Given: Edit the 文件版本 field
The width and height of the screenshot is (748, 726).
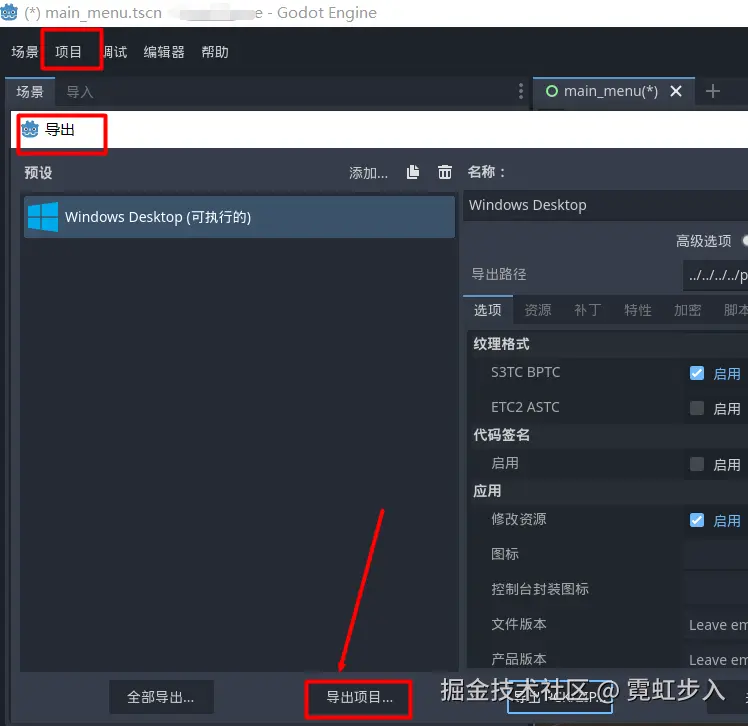Looking at the screenshot, I should [716, 625].
